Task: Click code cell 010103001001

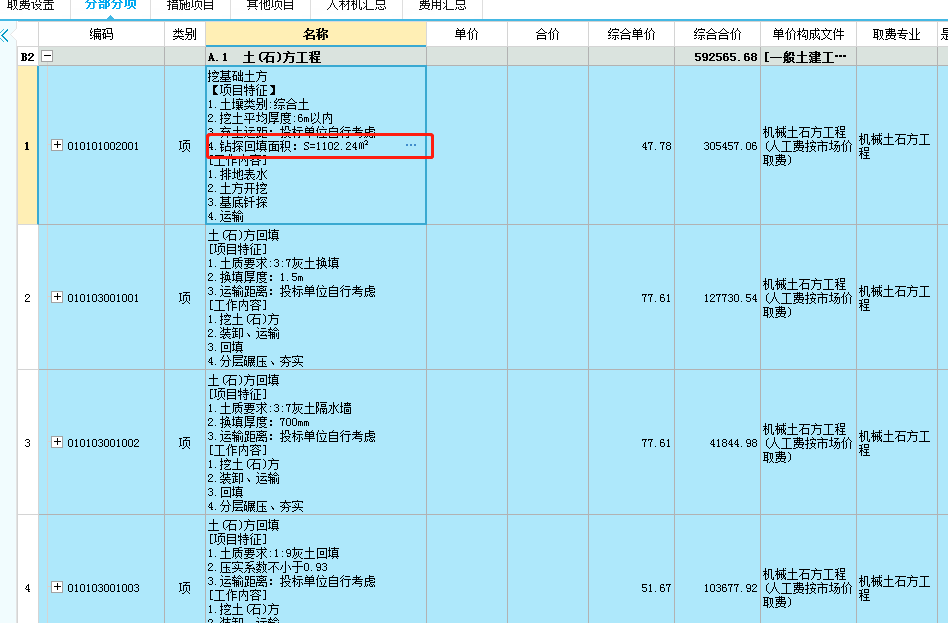Action: [103, 298]
